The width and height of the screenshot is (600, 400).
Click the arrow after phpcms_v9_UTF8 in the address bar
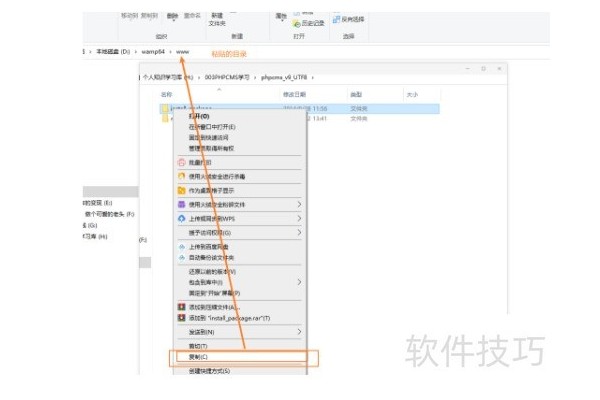pyautogui.click(x=313, y=77)
